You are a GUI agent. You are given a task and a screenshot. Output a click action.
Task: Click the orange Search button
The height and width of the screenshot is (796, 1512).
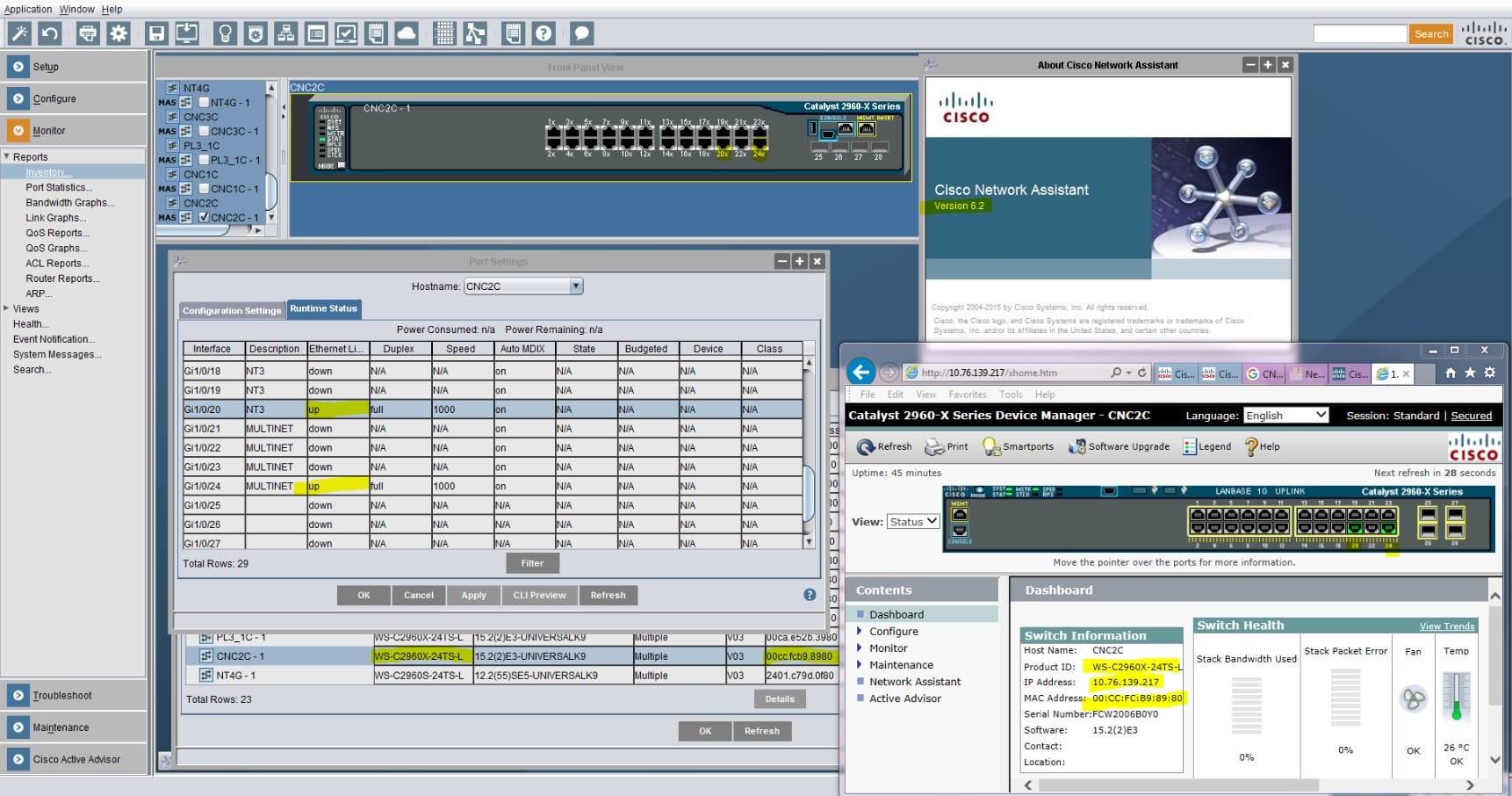[1431, 33]
